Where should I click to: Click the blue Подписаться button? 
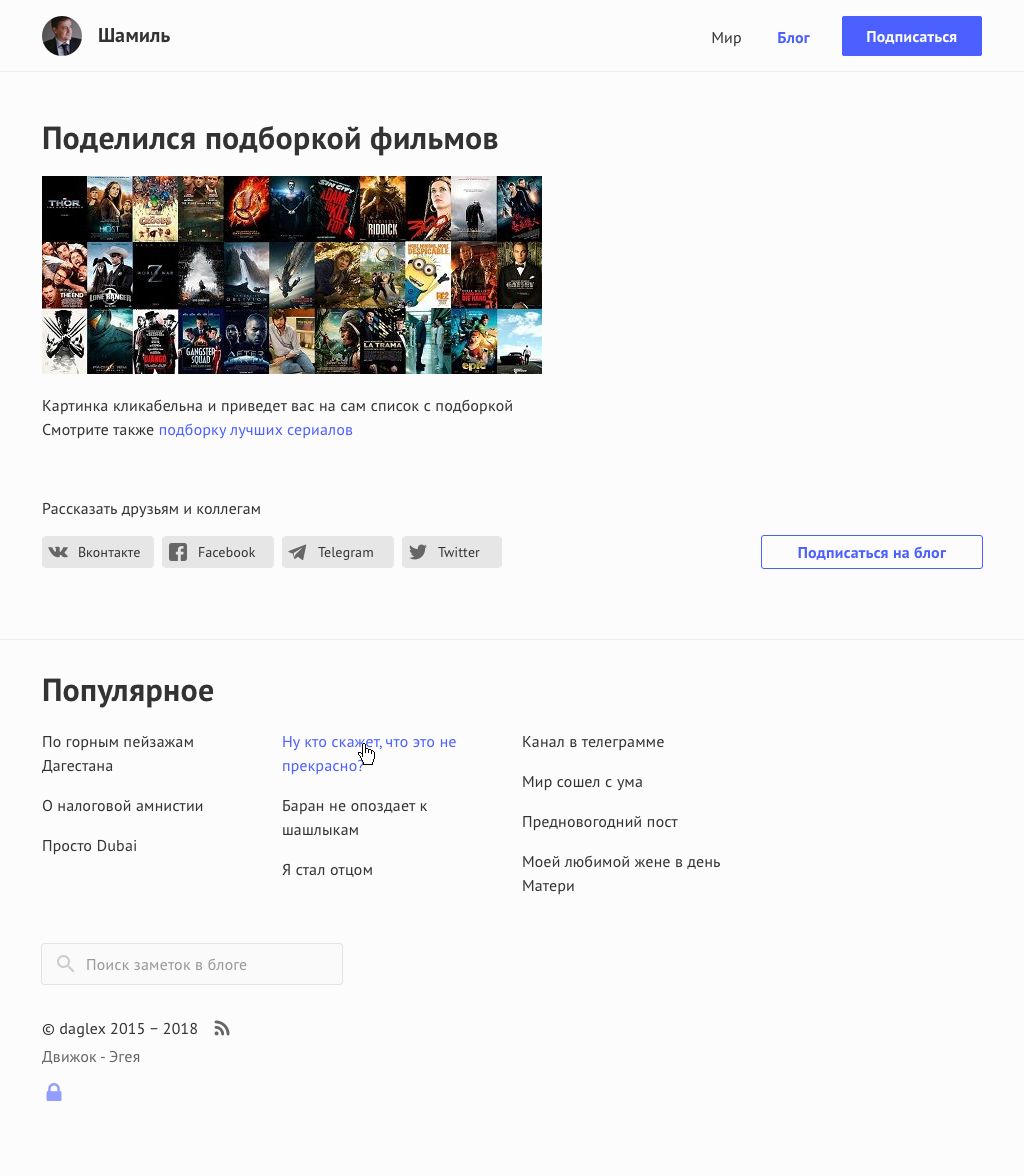point(911,36)
